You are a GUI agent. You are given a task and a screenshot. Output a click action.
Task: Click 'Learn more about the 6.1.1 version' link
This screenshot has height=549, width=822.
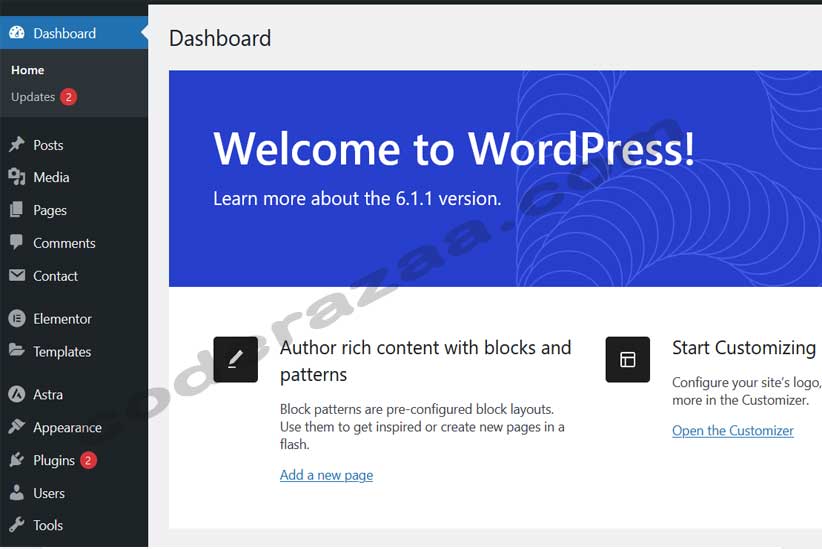(357, 198)
